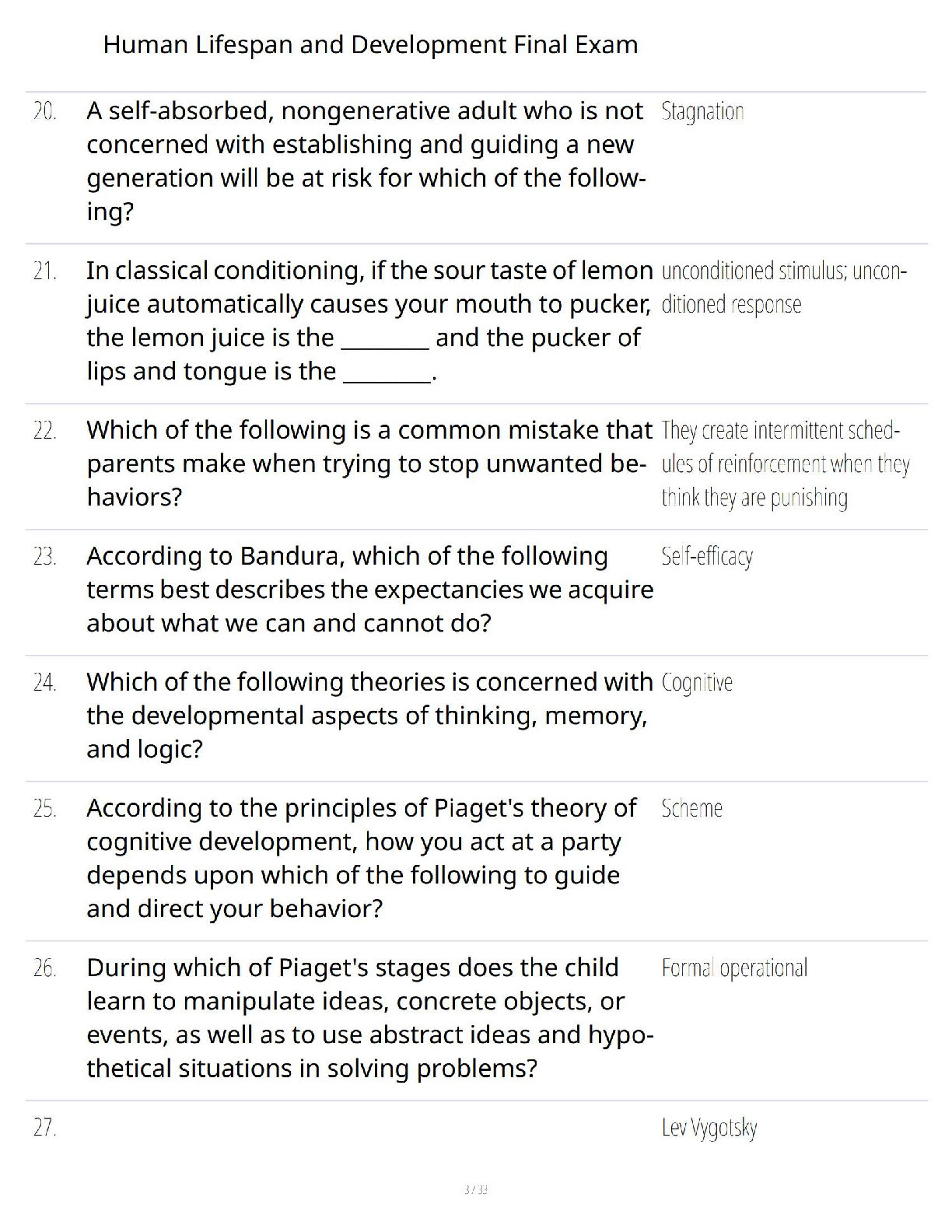952x1232 pixels.
Task: Click question 25 about Piaget's theory
Action: pos(362,858)
